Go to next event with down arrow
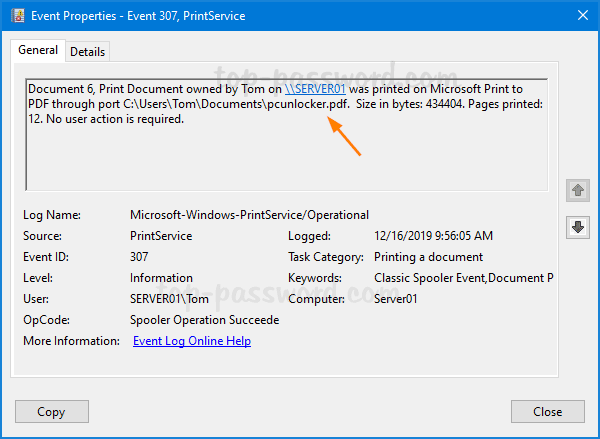The image size is (600, 439). 577,227
